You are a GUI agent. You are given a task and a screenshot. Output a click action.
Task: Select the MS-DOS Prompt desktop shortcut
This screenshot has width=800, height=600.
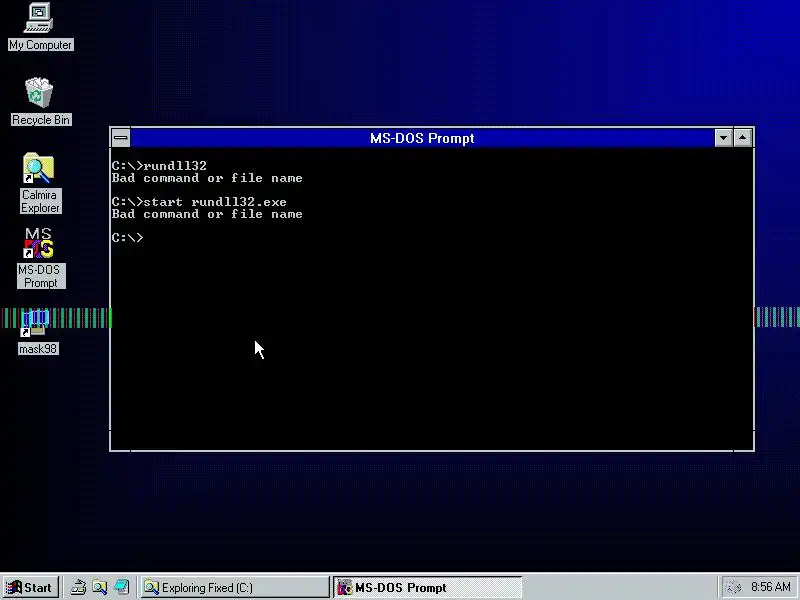[40, 258]
